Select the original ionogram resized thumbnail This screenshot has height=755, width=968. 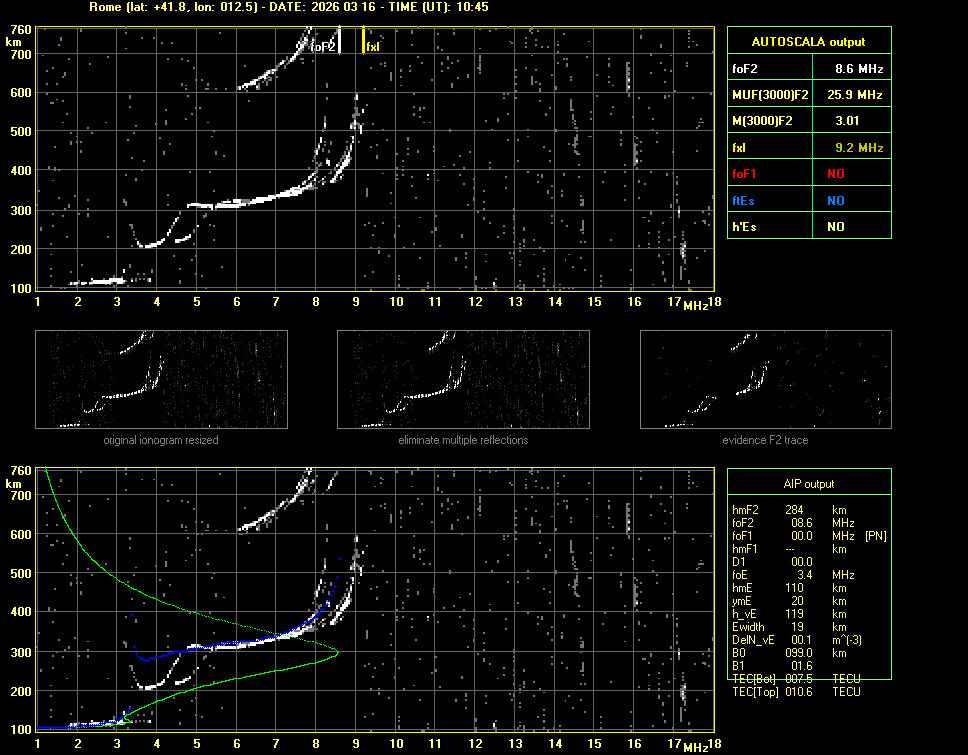[161, 379]
